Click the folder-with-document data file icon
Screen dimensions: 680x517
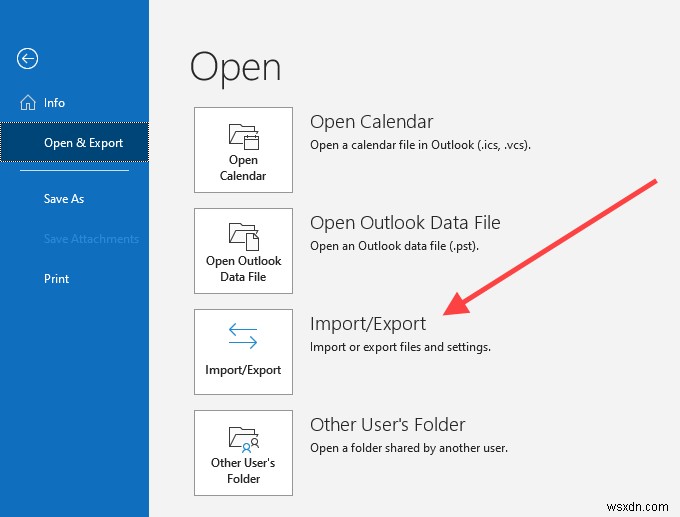tap(244, 237)
